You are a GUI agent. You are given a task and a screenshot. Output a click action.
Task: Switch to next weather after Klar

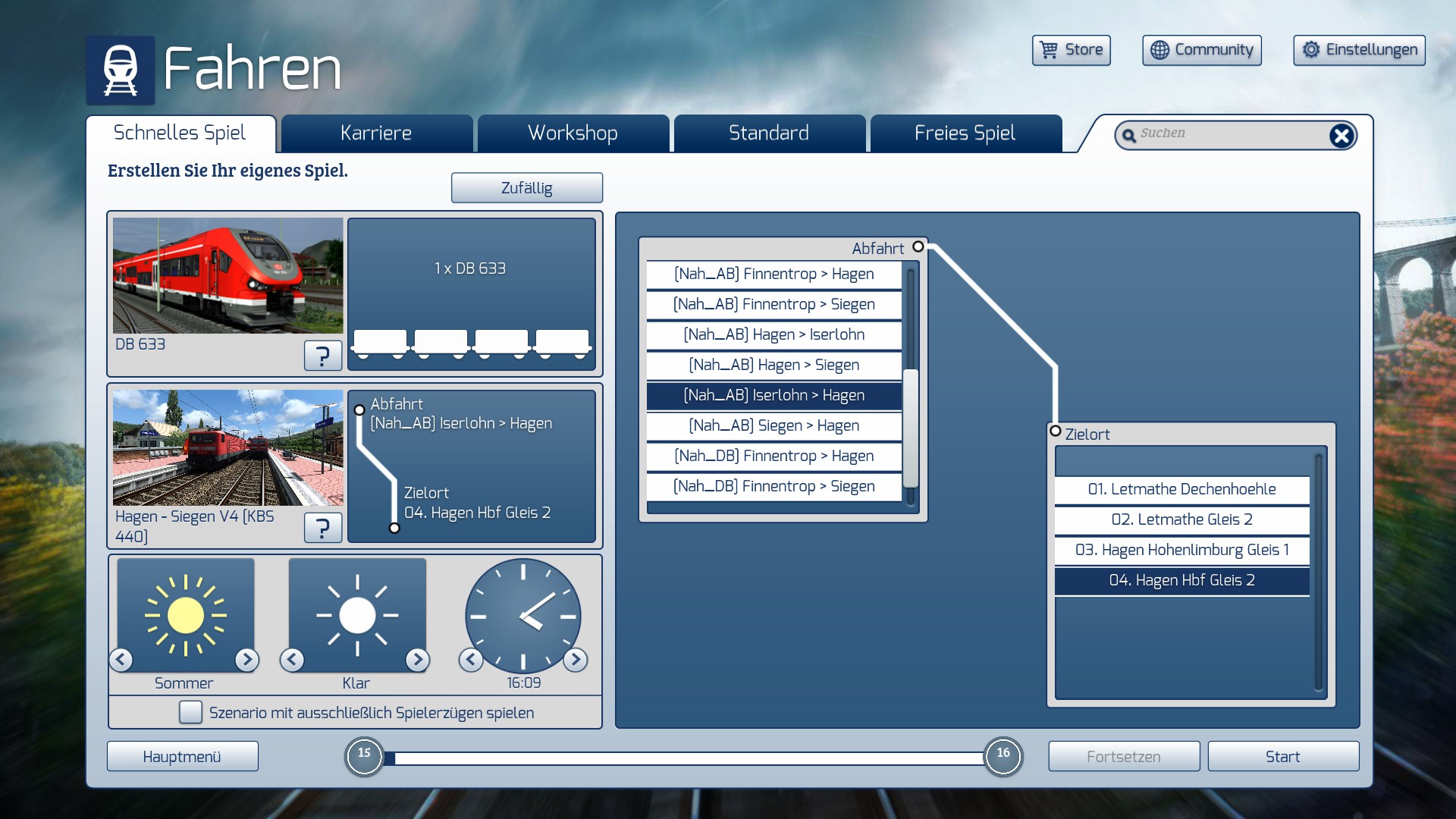pos(417,660)
